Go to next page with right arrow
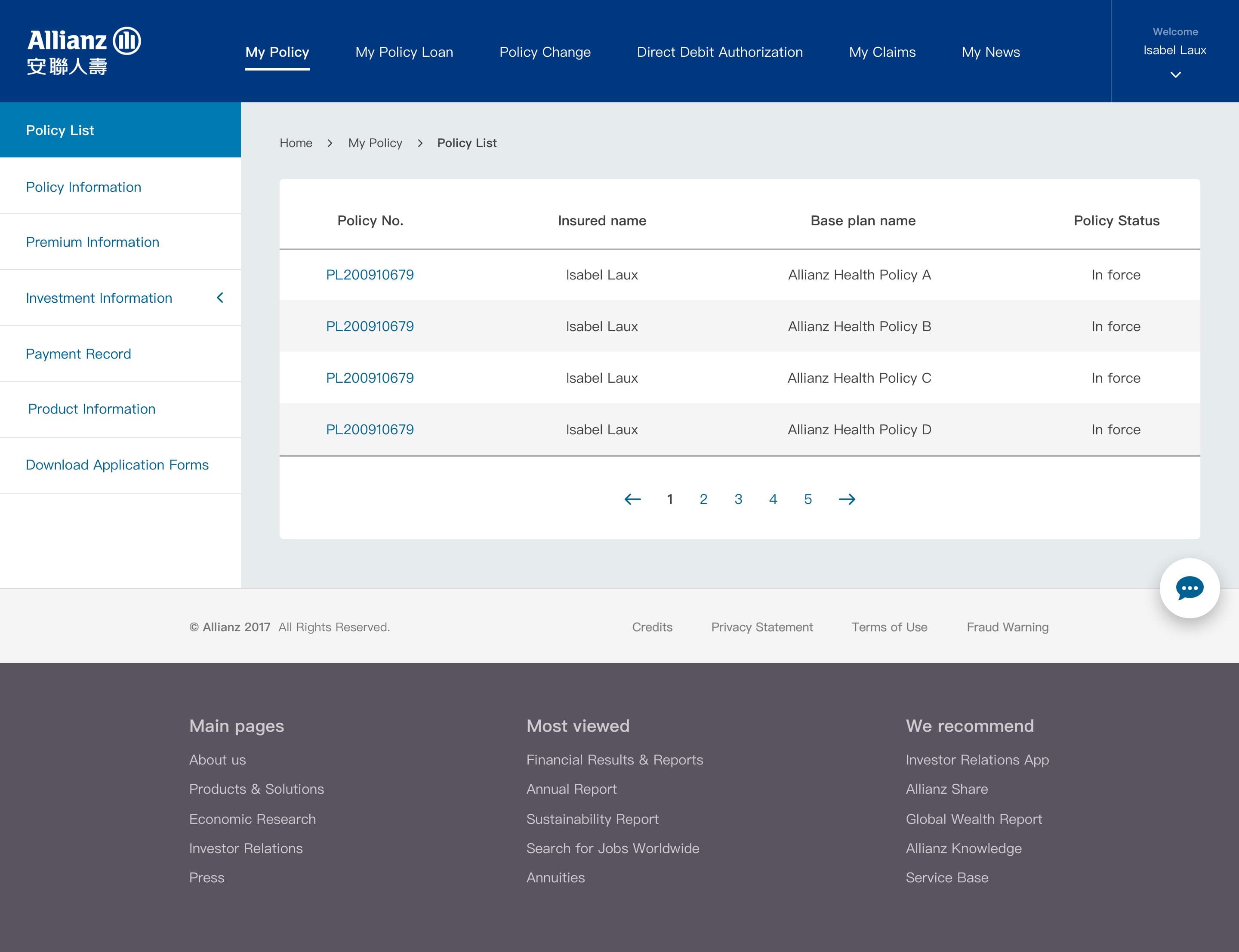This screenshot has height=952, width=1239. click(847, 499)
